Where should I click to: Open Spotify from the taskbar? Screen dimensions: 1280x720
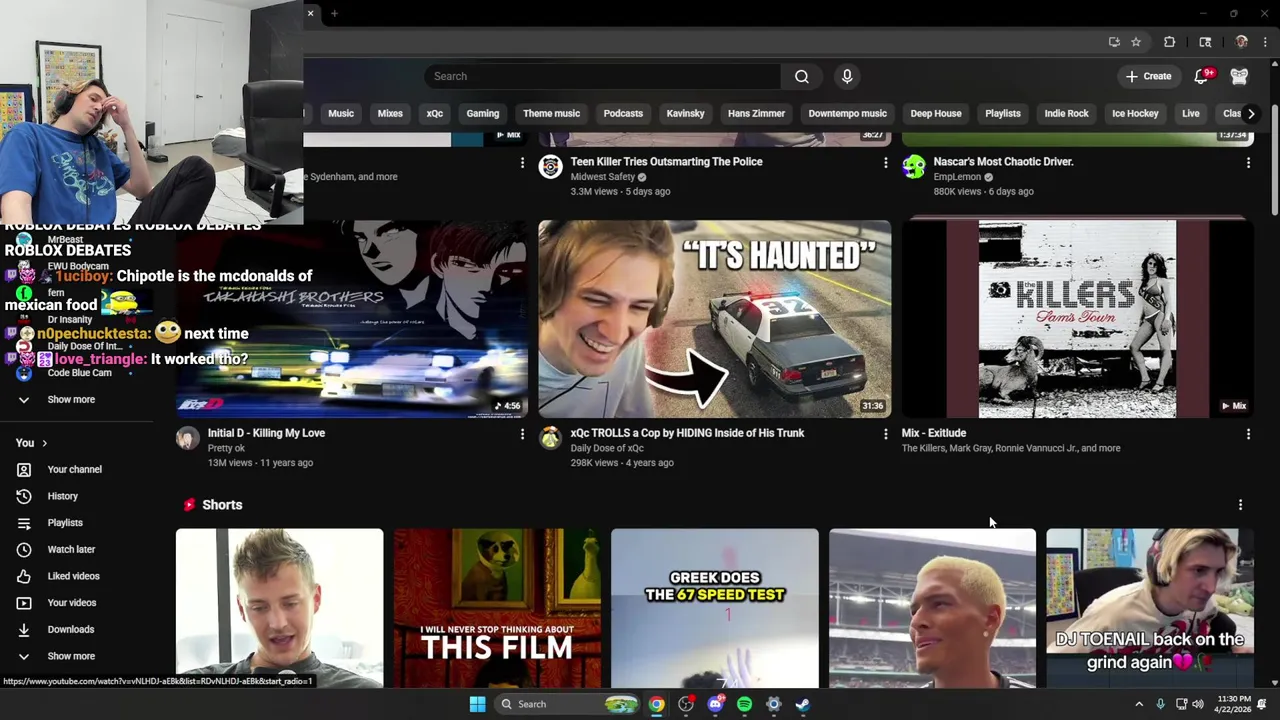click(744, 704)
